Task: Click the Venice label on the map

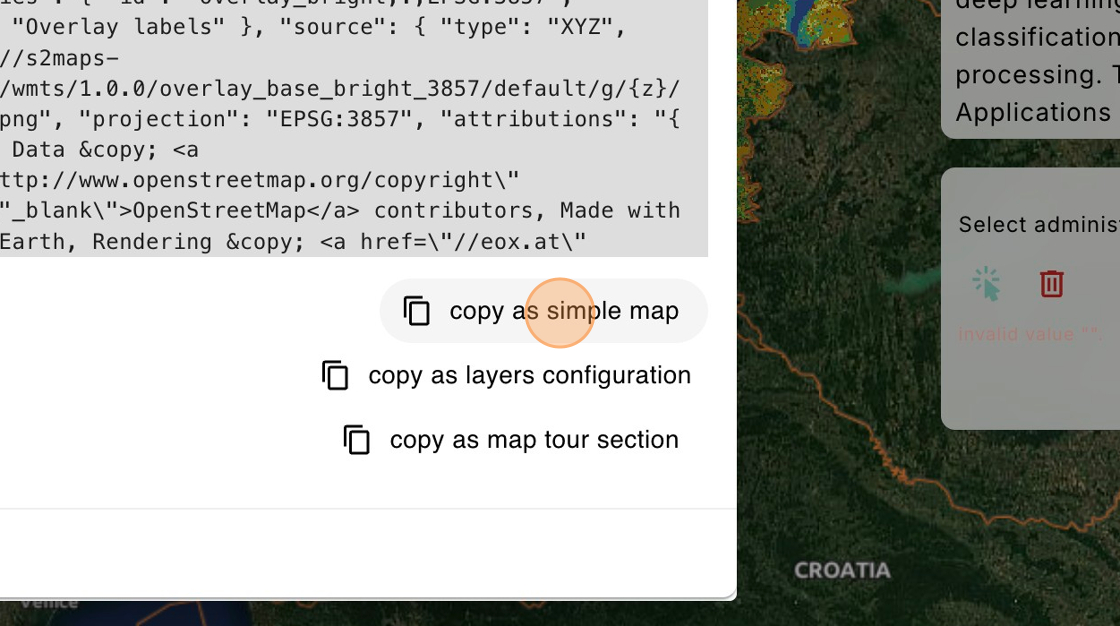Action: pos(48,603)
